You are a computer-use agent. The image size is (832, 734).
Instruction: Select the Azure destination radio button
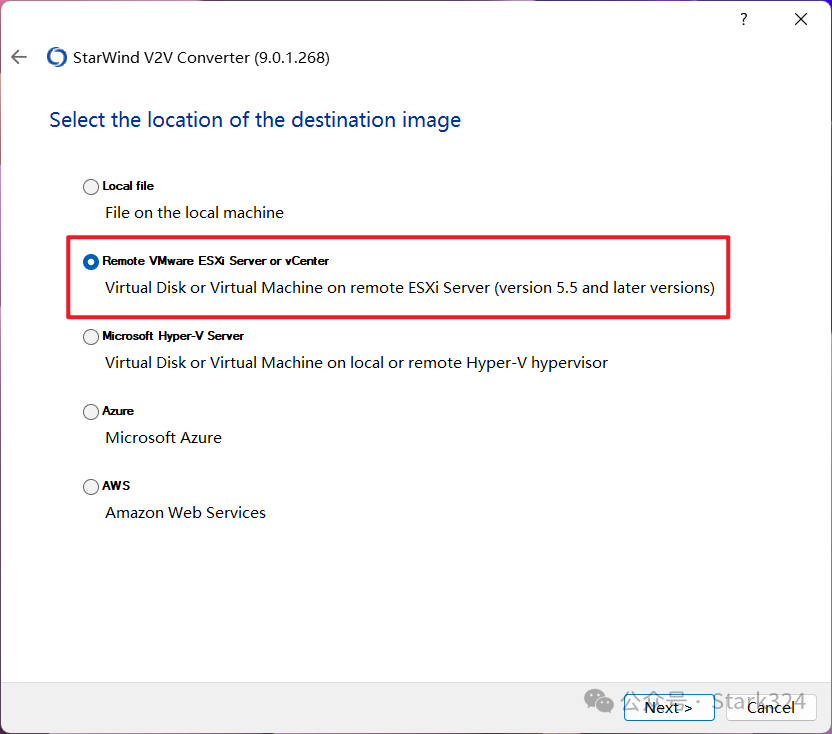[91, 412]
